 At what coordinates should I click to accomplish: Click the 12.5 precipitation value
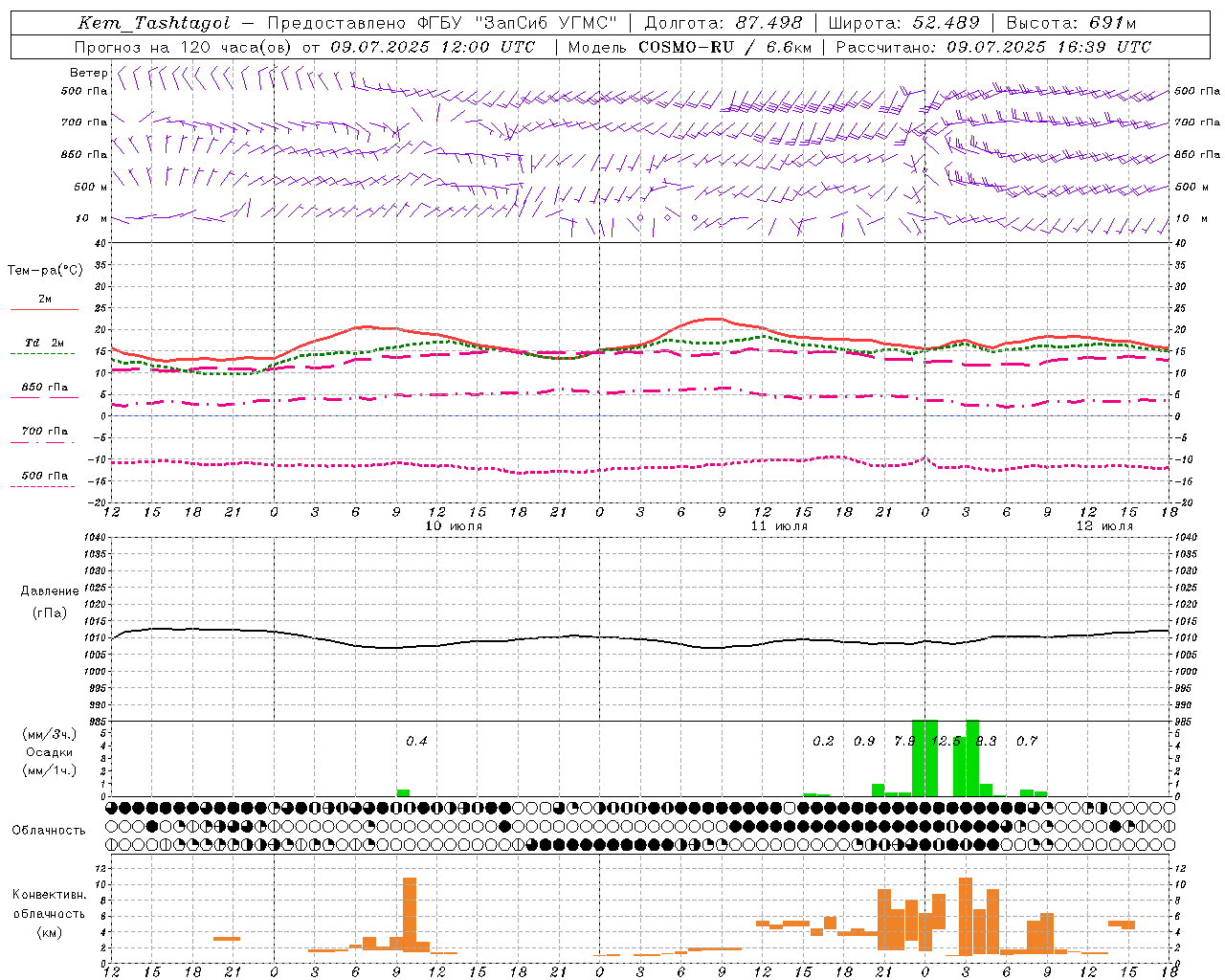[x=946, y=742]
